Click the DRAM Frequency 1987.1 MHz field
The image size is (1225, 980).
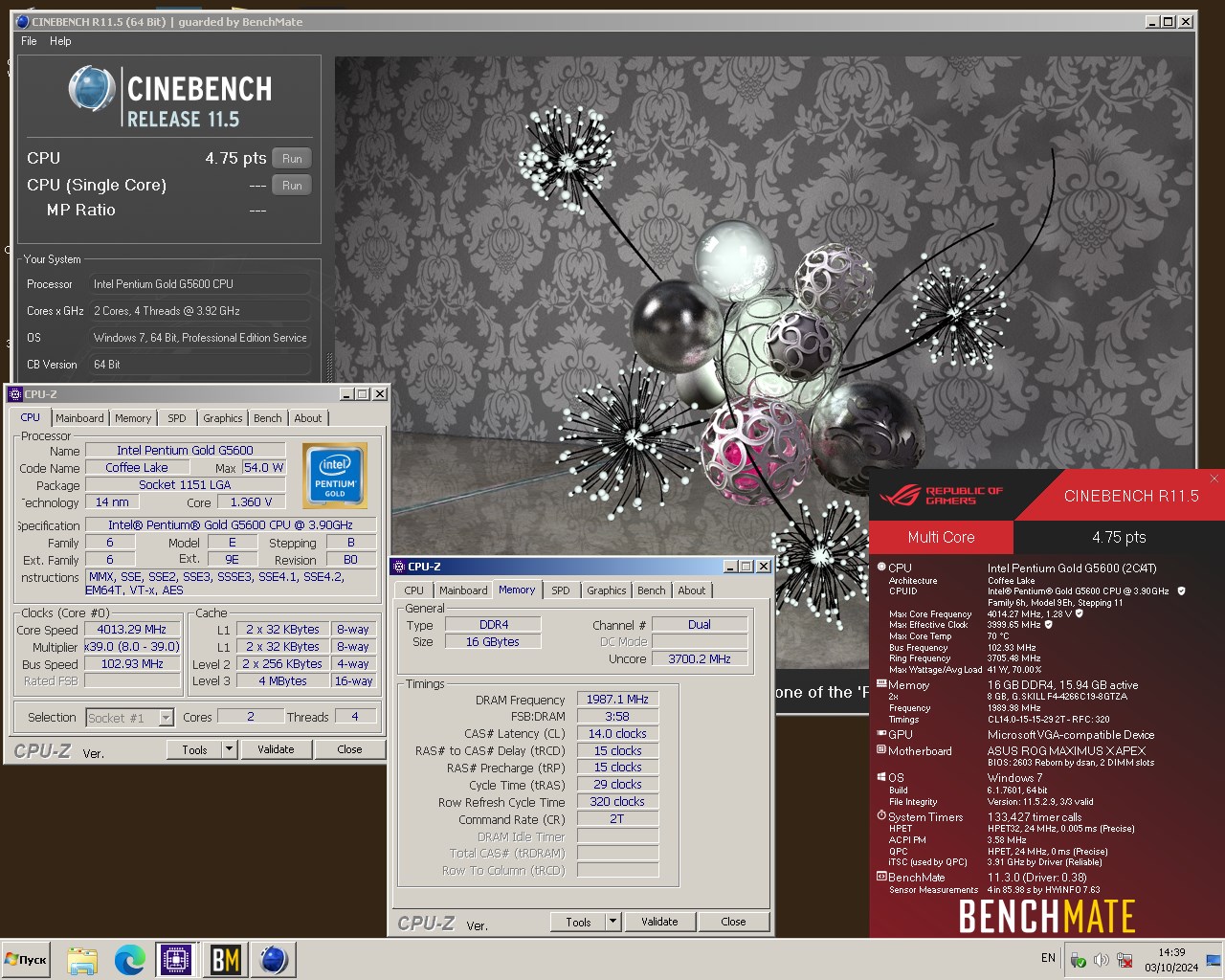pyautogui.click(x=617, y=700)
